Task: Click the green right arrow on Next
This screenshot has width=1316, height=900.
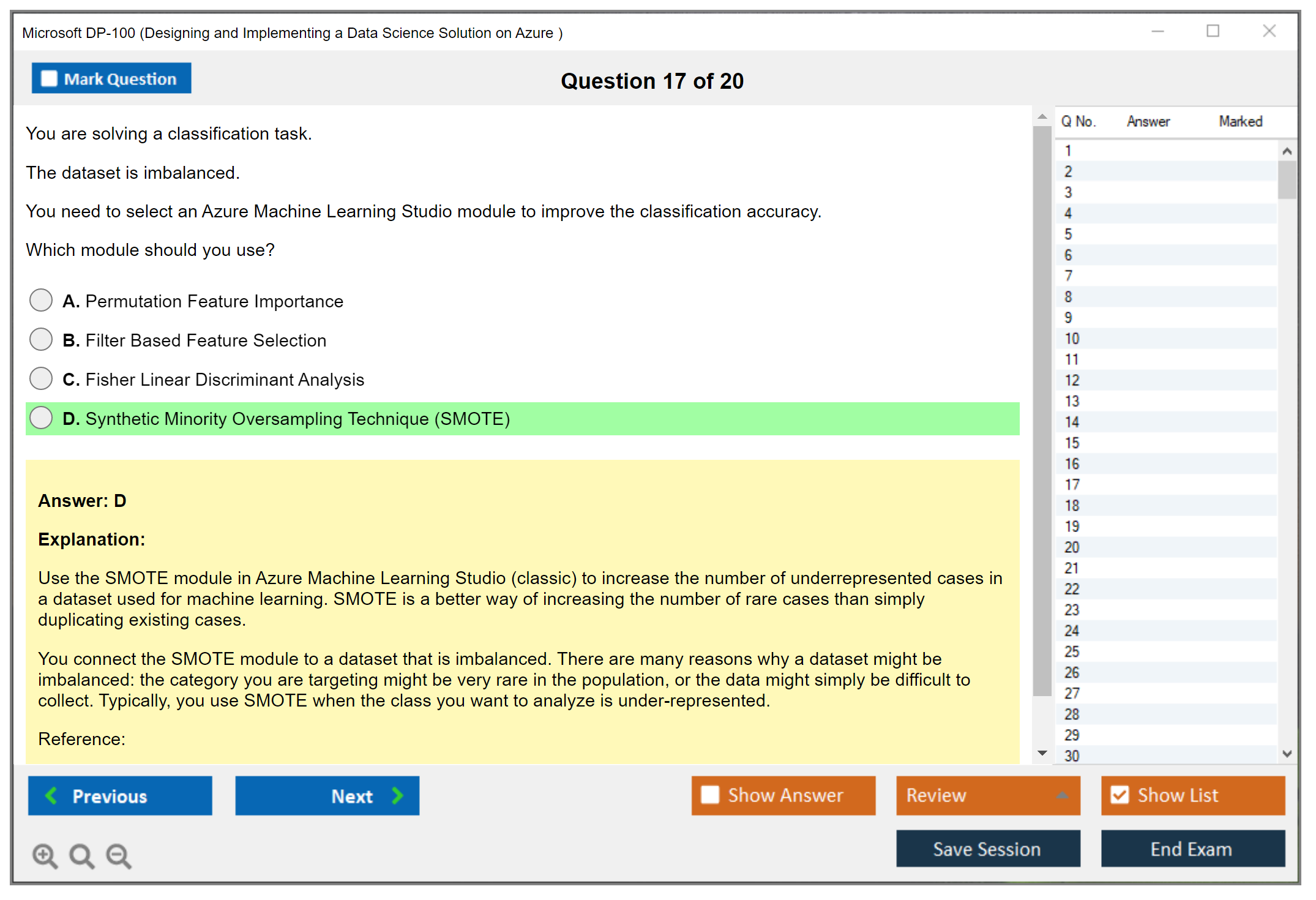Action: (x=397, y=795)
